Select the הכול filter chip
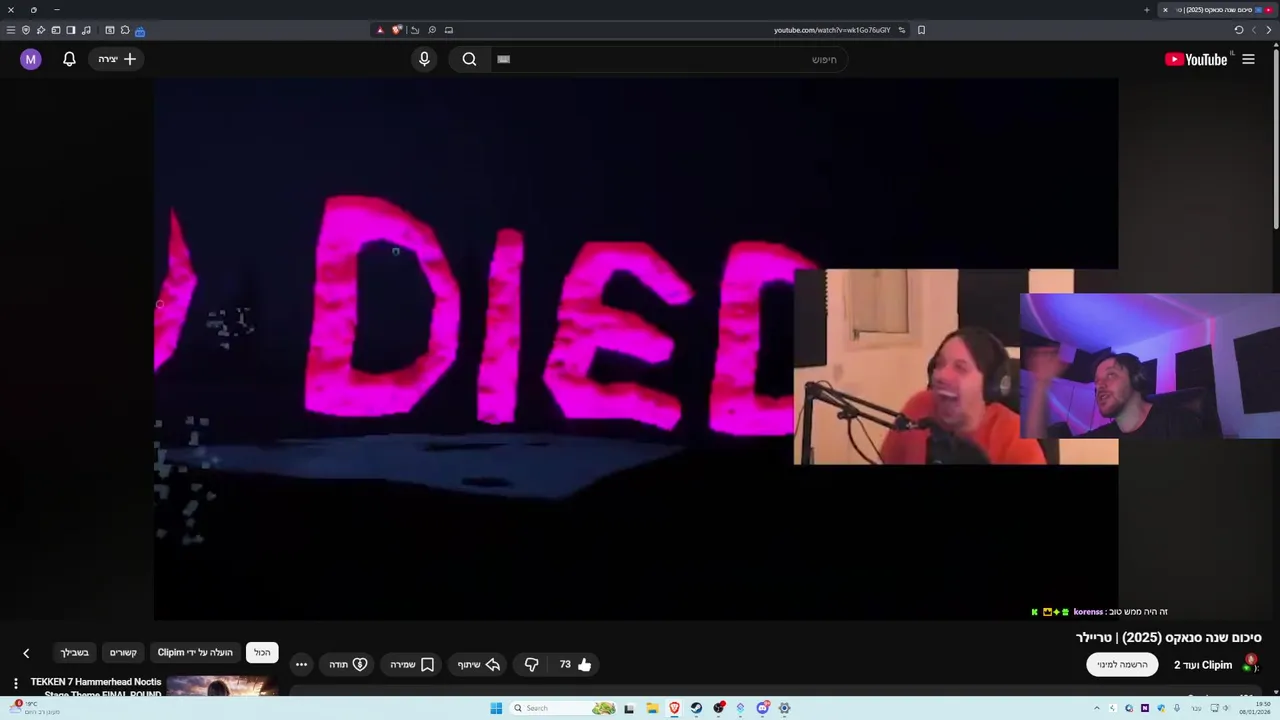This screenshot has height=720, width=1280. point(262,652)
